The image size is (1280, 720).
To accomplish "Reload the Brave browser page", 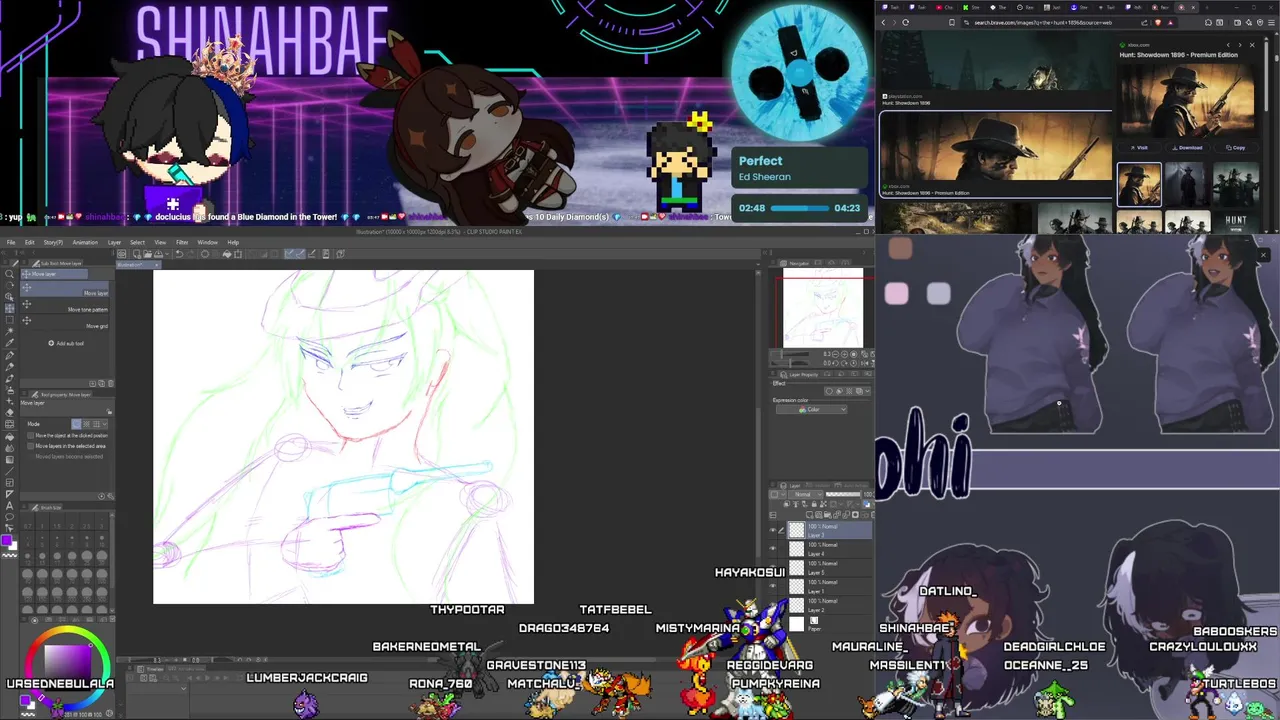I will point(905,22).
